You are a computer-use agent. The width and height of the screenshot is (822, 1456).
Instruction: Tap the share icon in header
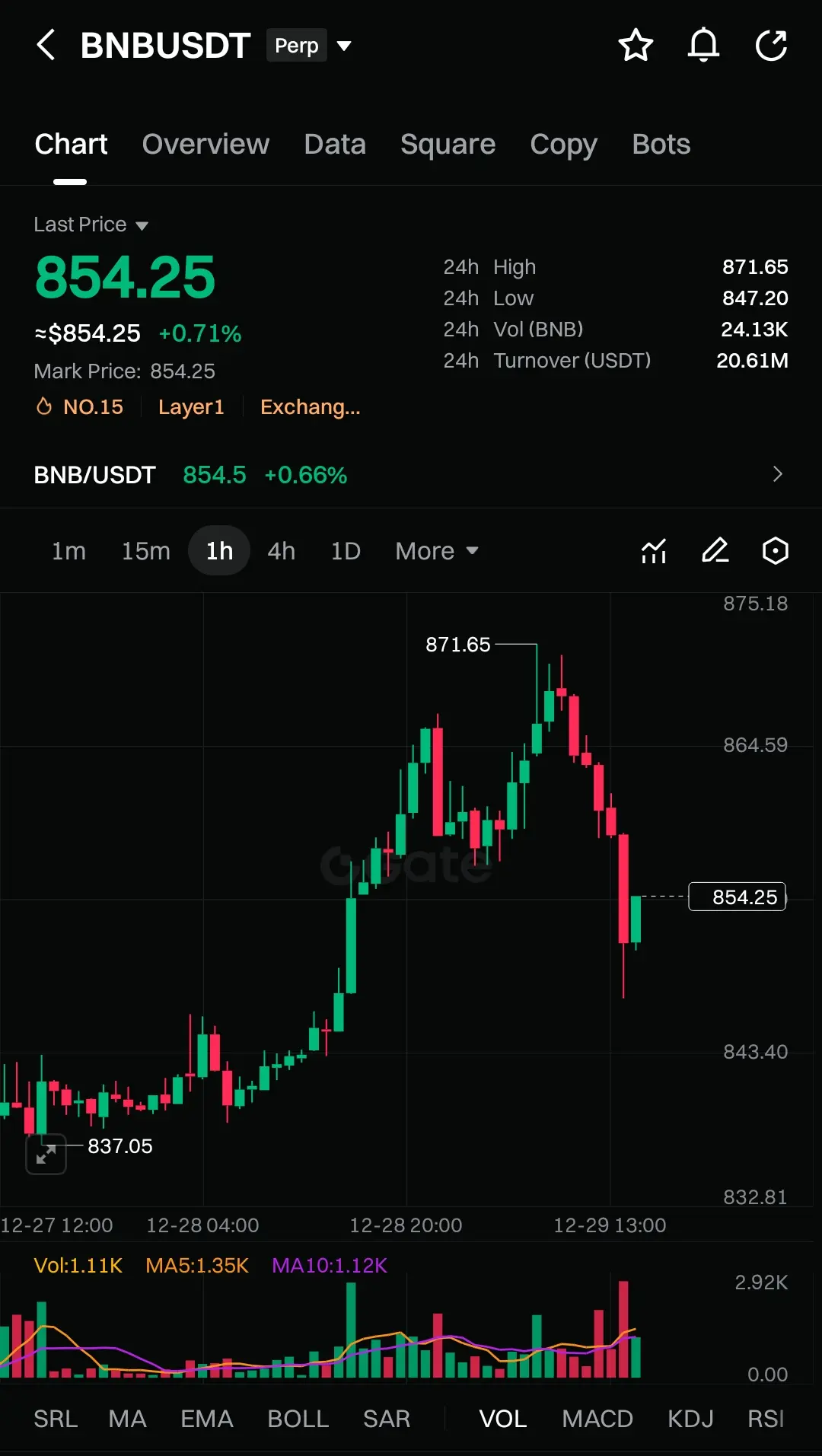click(x=771, y=45)
